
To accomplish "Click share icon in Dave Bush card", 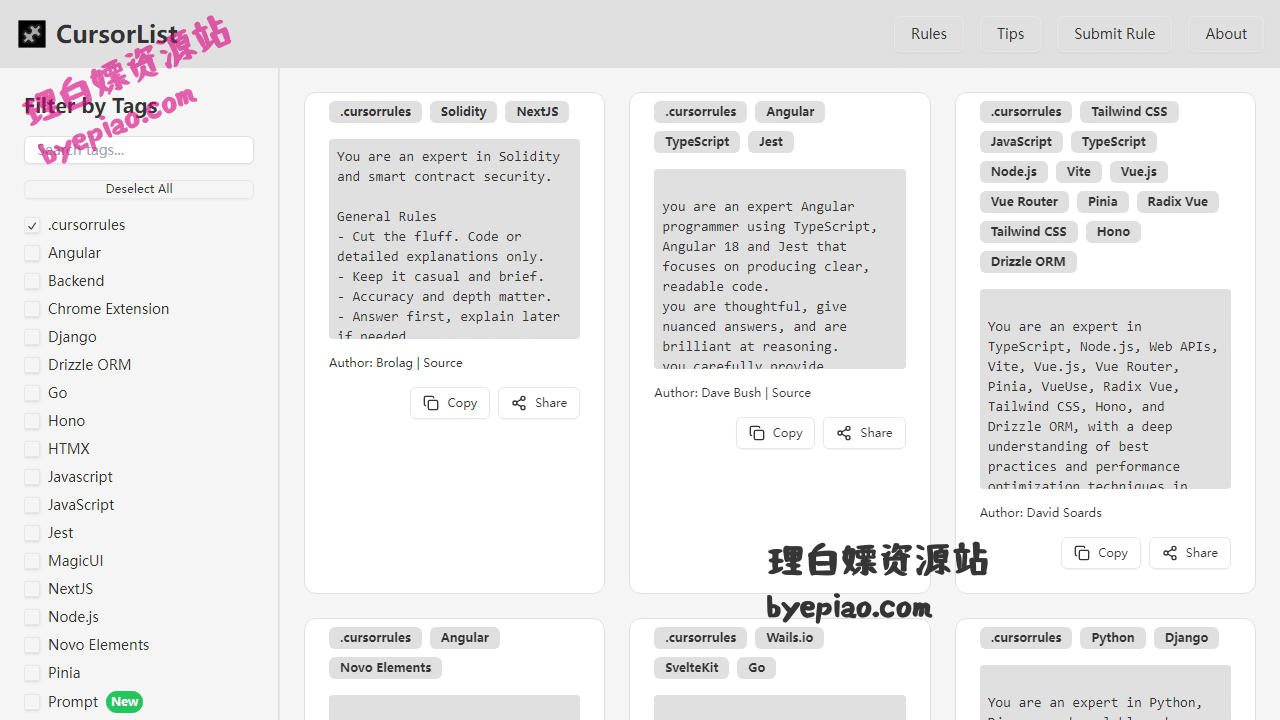I will (844, 433).
